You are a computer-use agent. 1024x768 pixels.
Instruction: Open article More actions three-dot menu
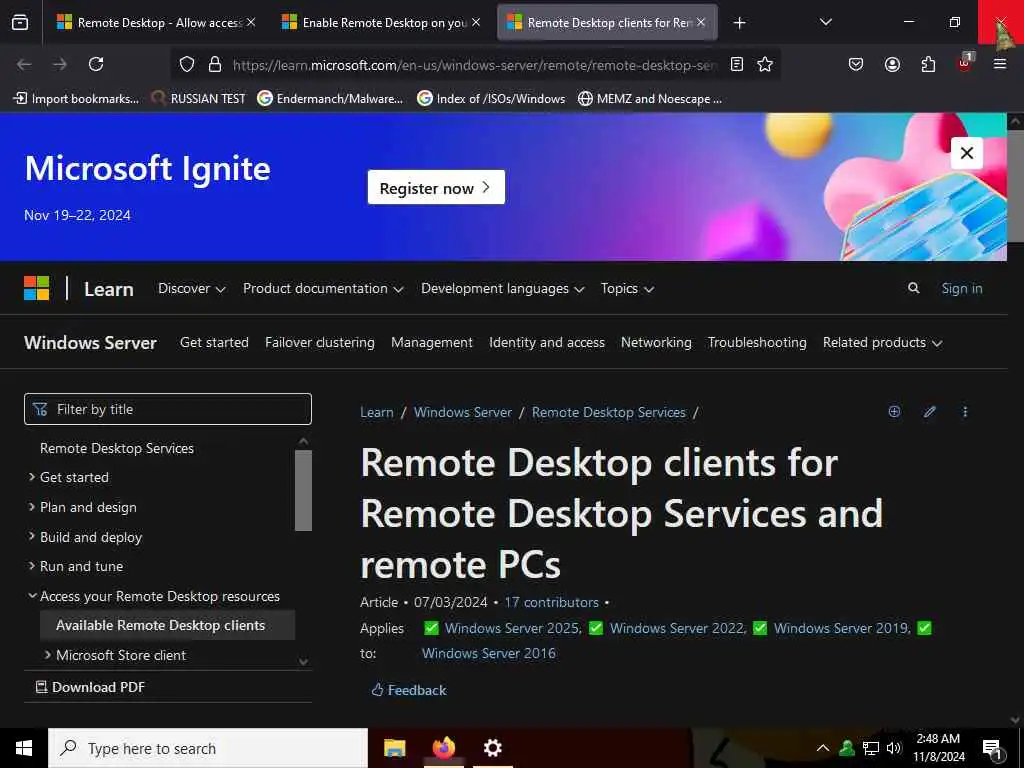(965, 411)
